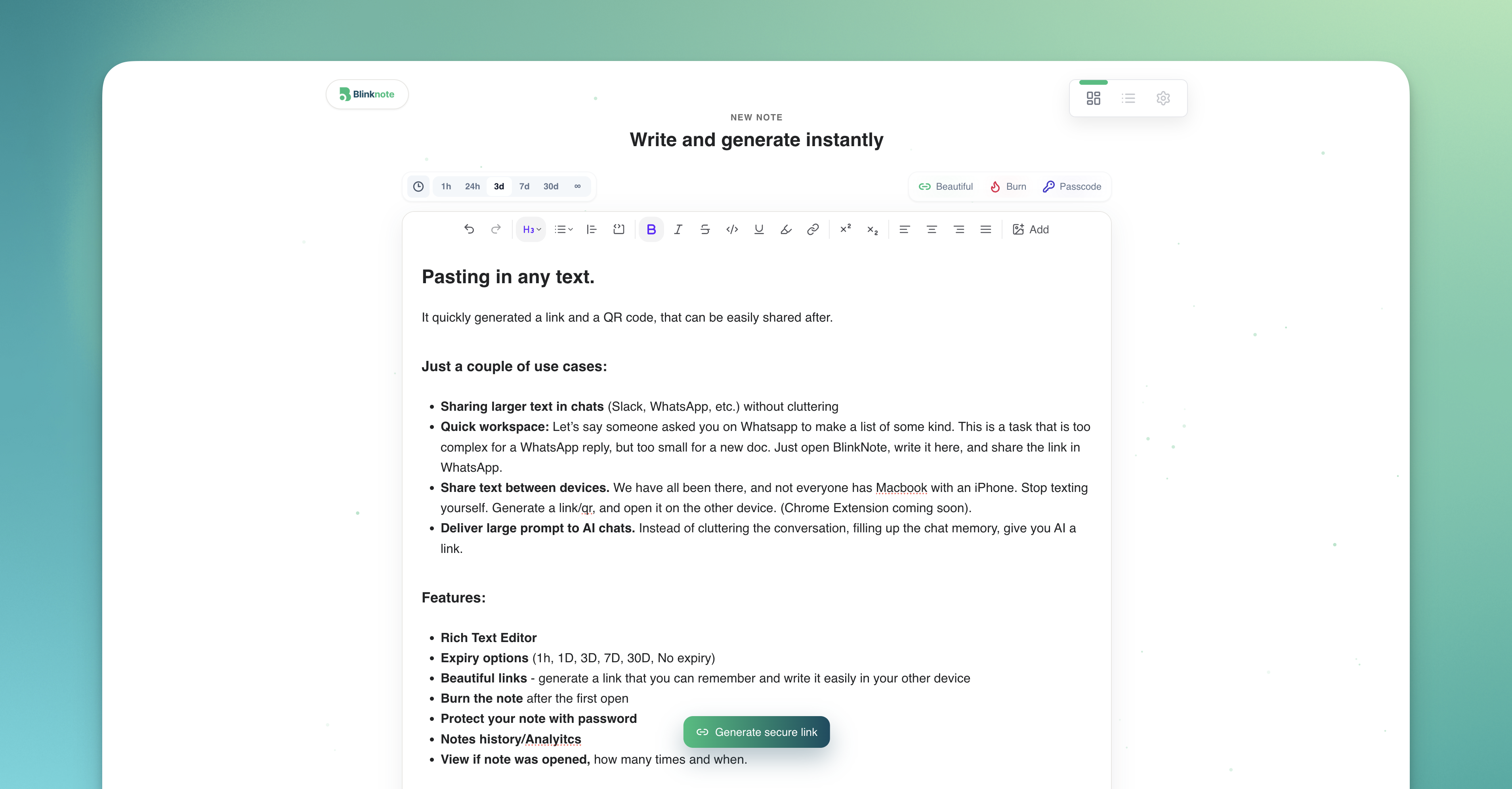Click Generate secure link button

(x=756, y=732)
